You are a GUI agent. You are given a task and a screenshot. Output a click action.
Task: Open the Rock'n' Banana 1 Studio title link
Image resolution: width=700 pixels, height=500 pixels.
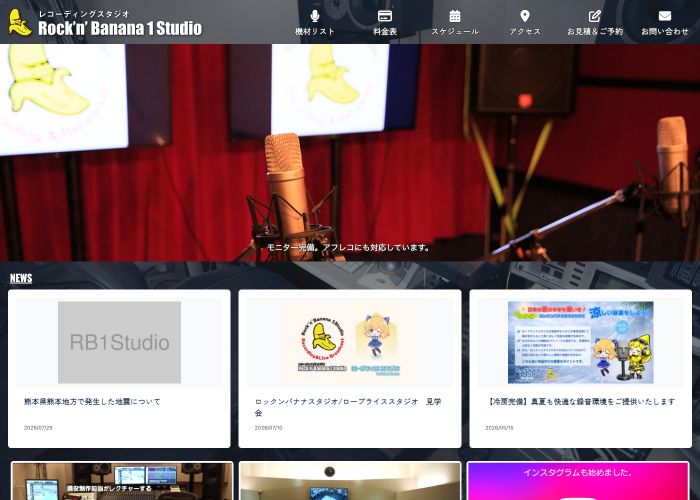click(x=120, y=28)
